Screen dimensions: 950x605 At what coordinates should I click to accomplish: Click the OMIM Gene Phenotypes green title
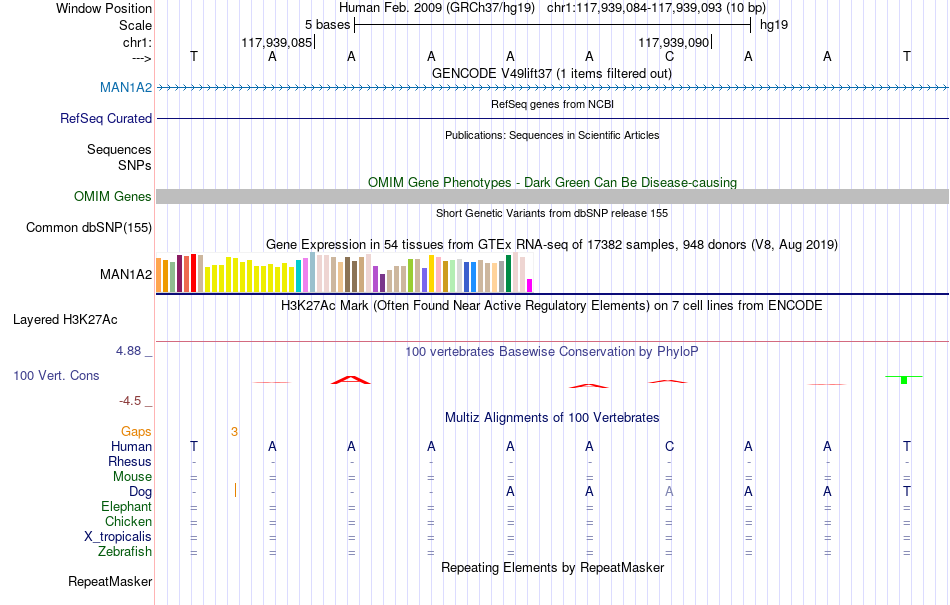click(x=553, y=182)
